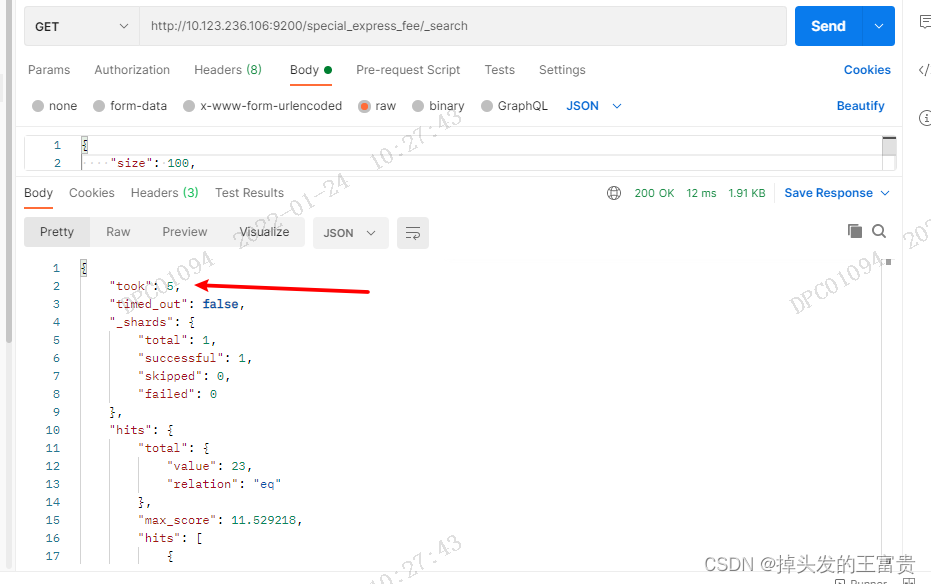This screenshot has width=931, height=584.
Task: Switch to the Params tab
Action: 49,69
